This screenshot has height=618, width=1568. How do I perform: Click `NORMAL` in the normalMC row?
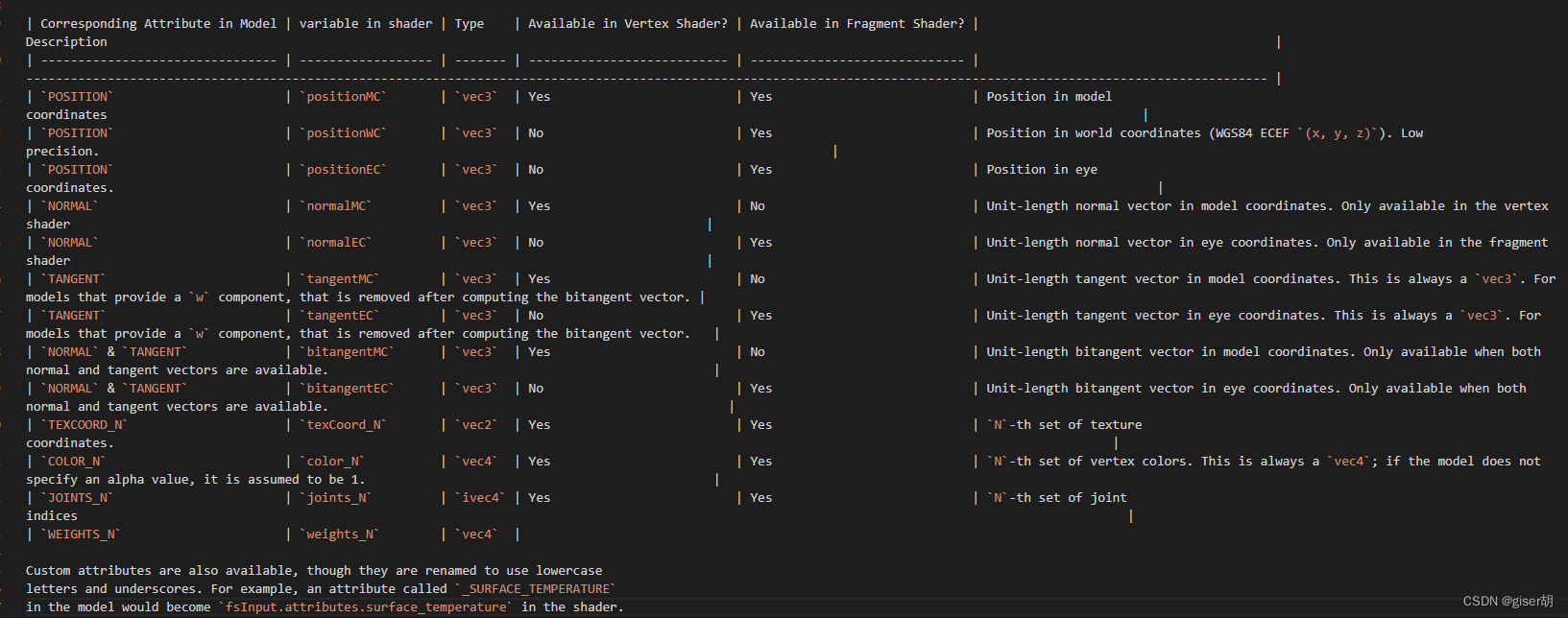click(70, 205)
